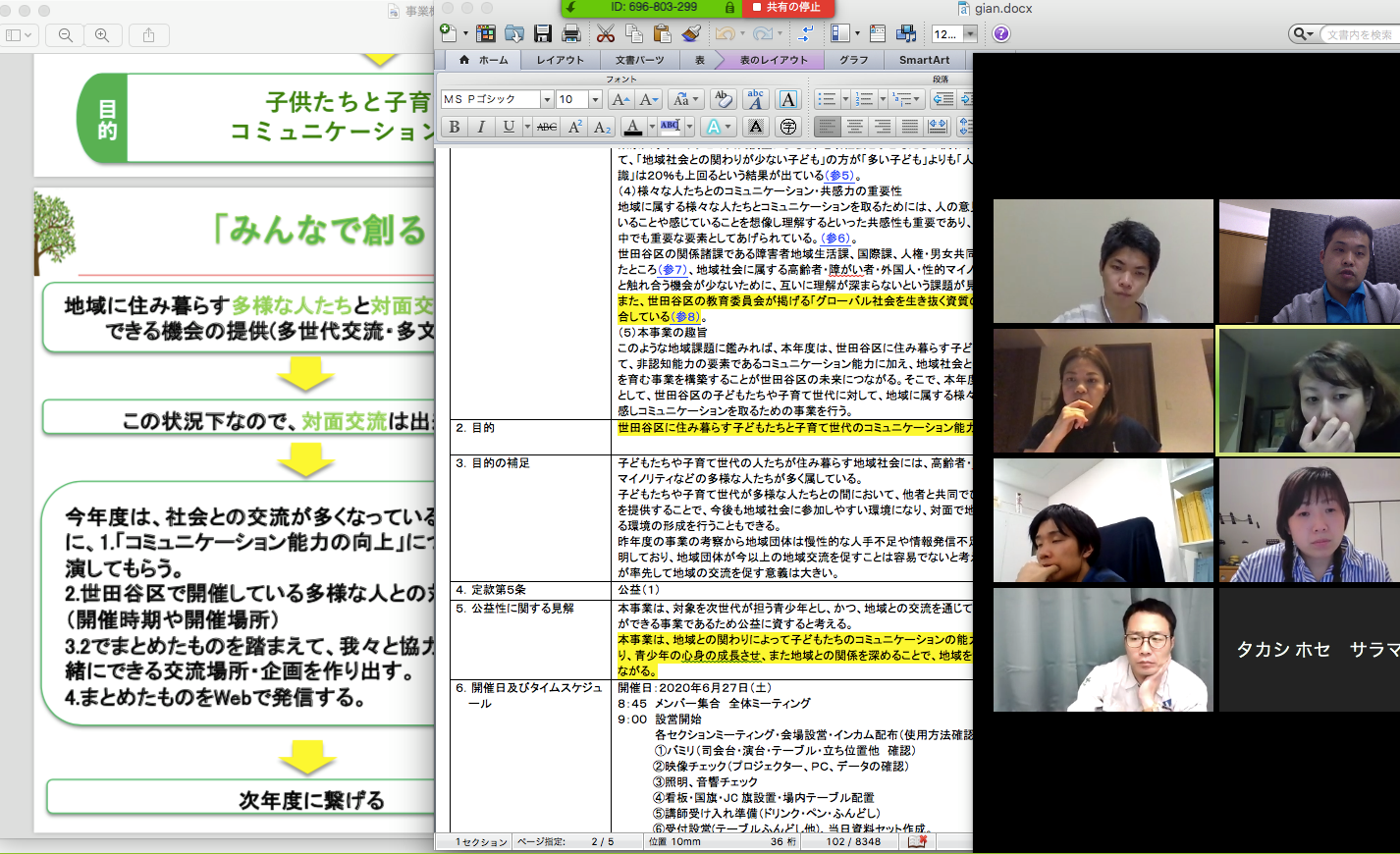Screen dimensions: 1400x854
Task: Open the purple Help question mark icon
Action: coord(1000,34)
